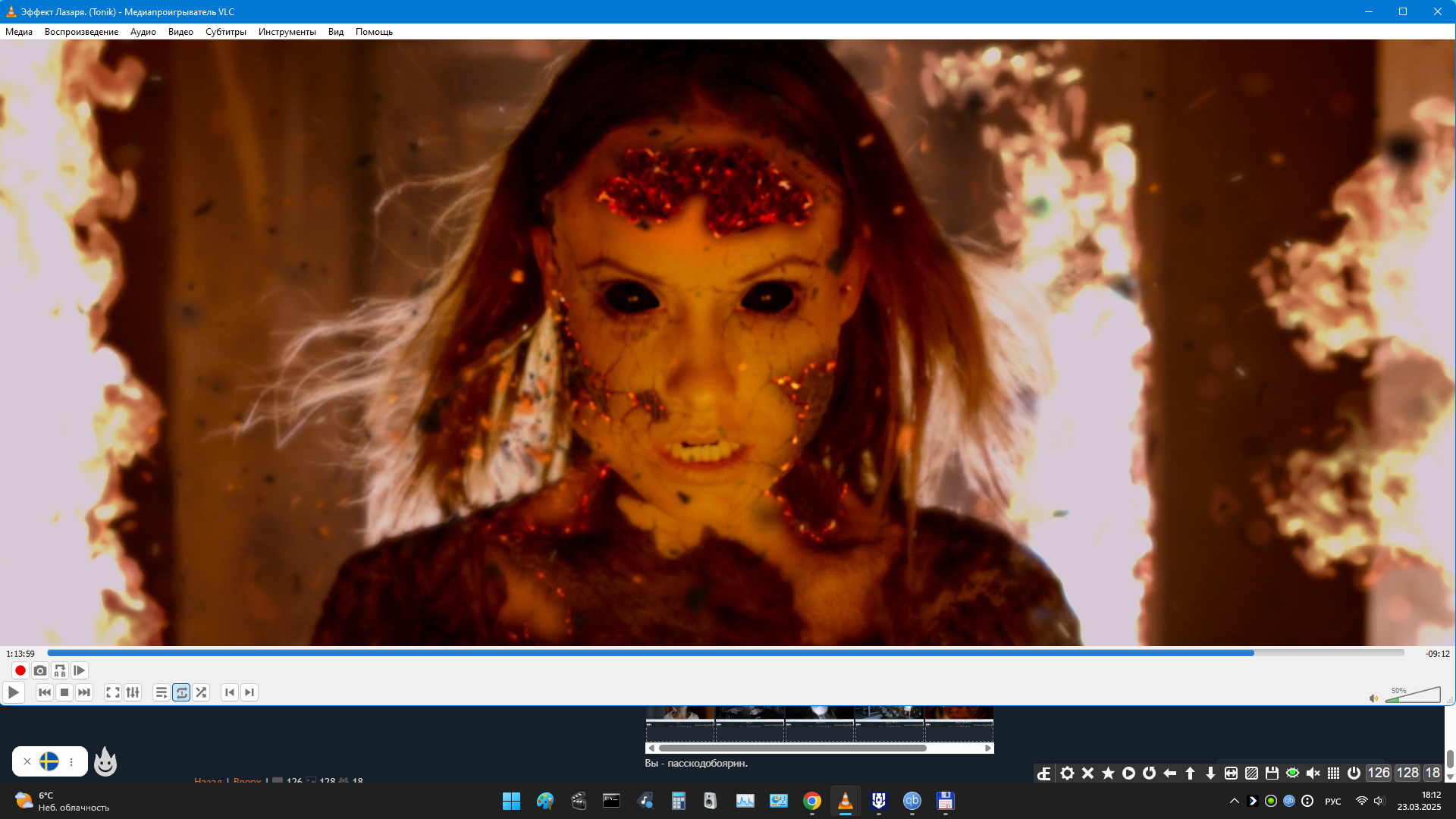Click the fit-width arrows icon in toolbar
Screen dimensions: 1456x819
point(1231,773)
